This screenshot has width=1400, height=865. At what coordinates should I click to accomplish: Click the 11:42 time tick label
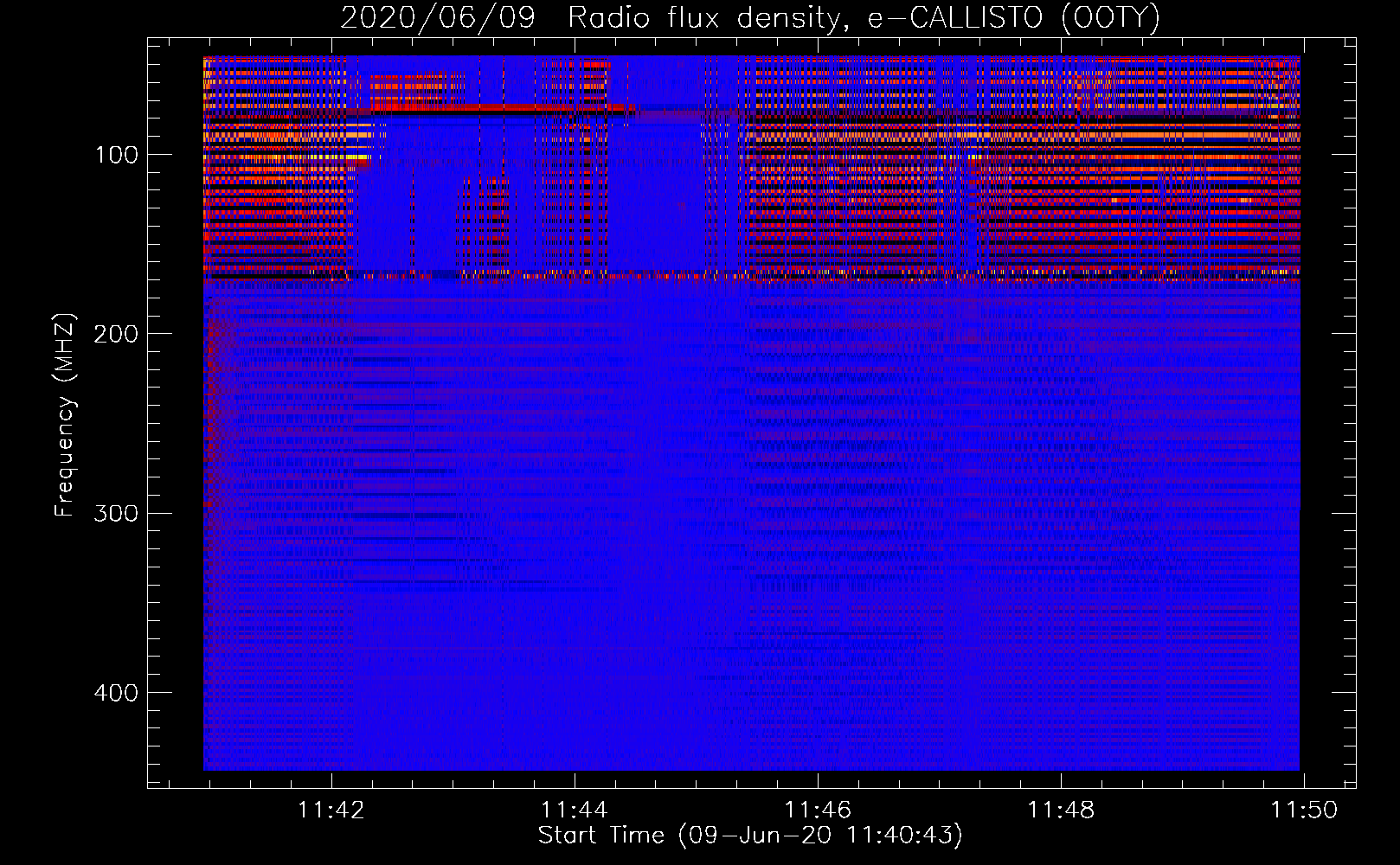click(x=331, y=811)
